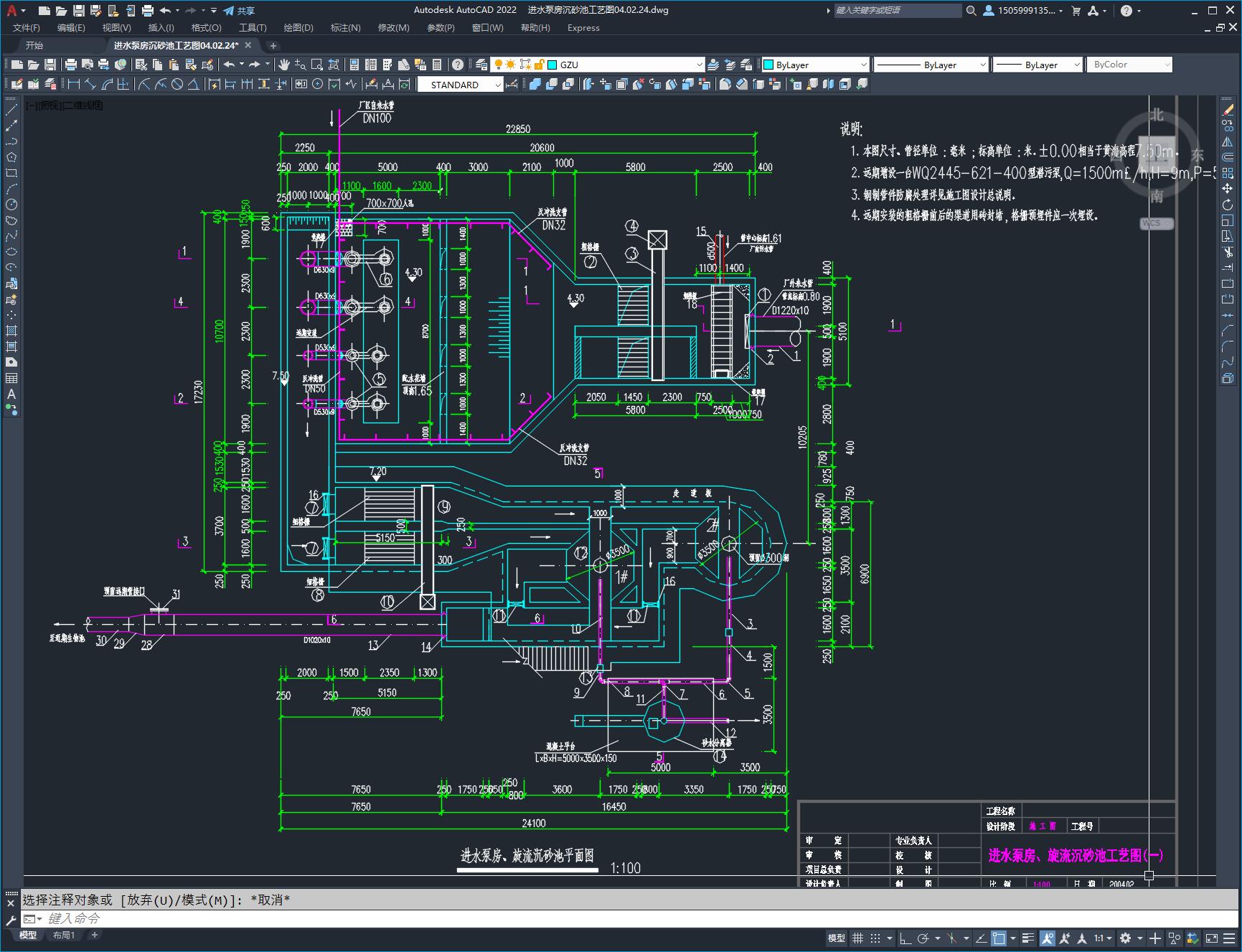1242x952 pixels.
Task: Expand the ByLayer lineweight dropdown
Action: 1077,65
